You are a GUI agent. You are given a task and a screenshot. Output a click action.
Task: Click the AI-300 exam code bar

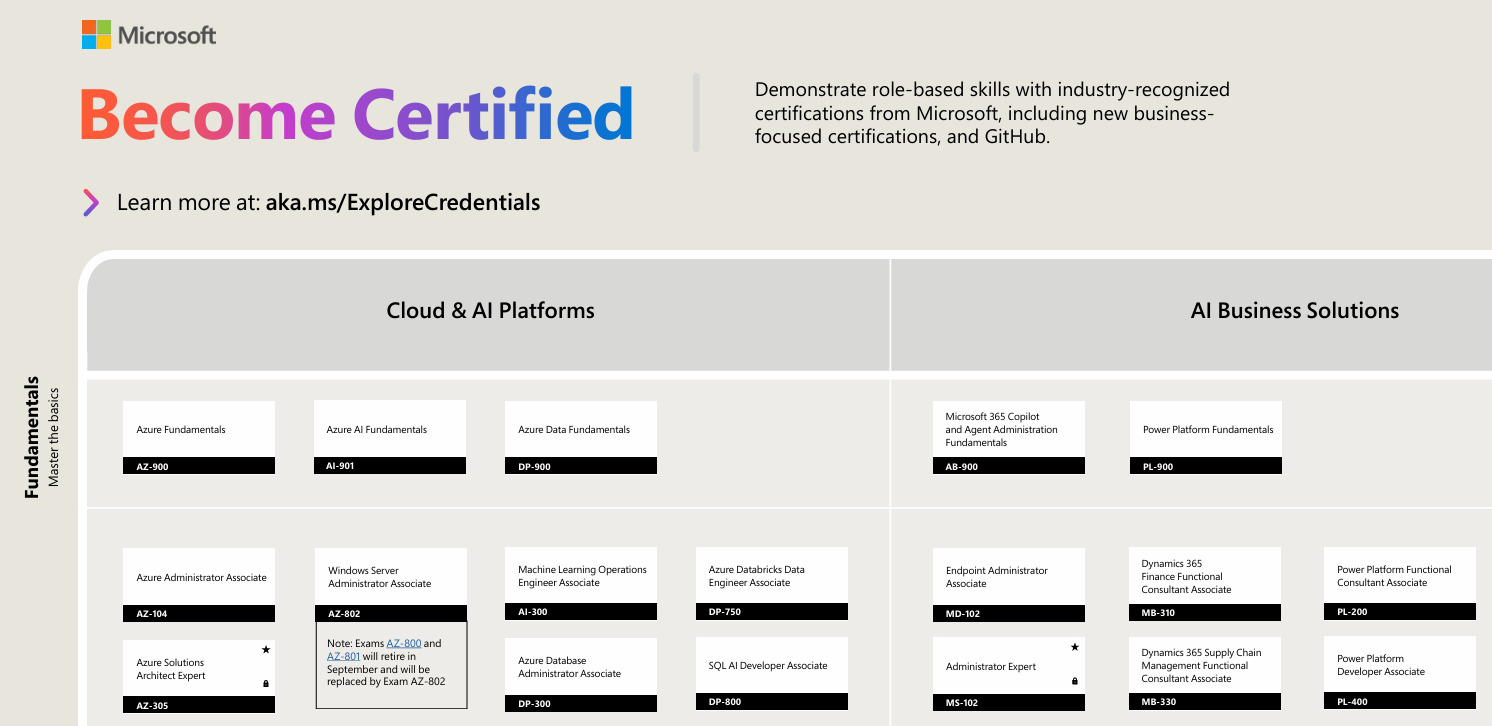coord(581,612)
